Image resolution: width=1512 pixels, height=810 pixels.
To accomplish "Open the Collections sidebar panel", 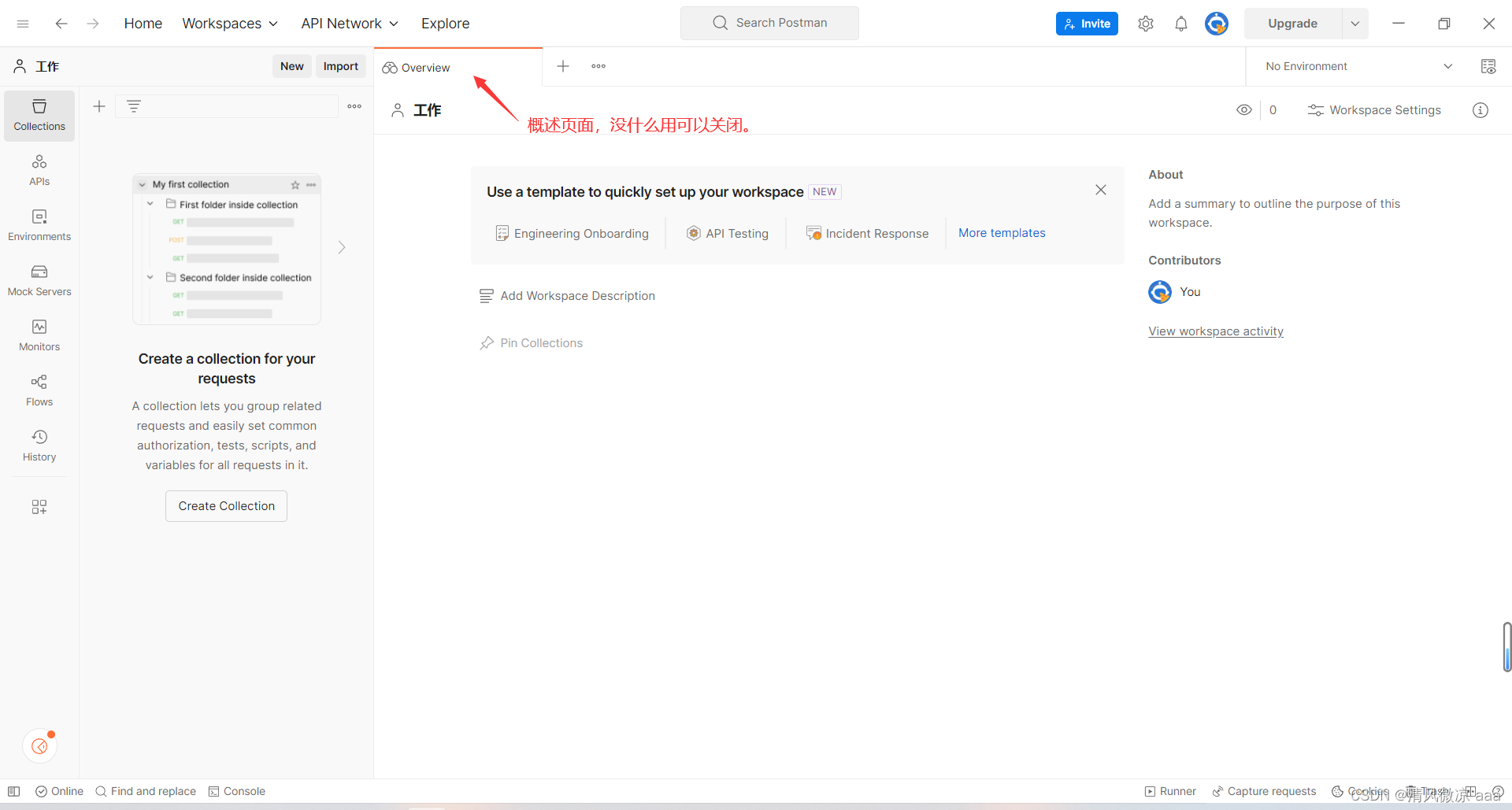I will click(x=39, y=116).
